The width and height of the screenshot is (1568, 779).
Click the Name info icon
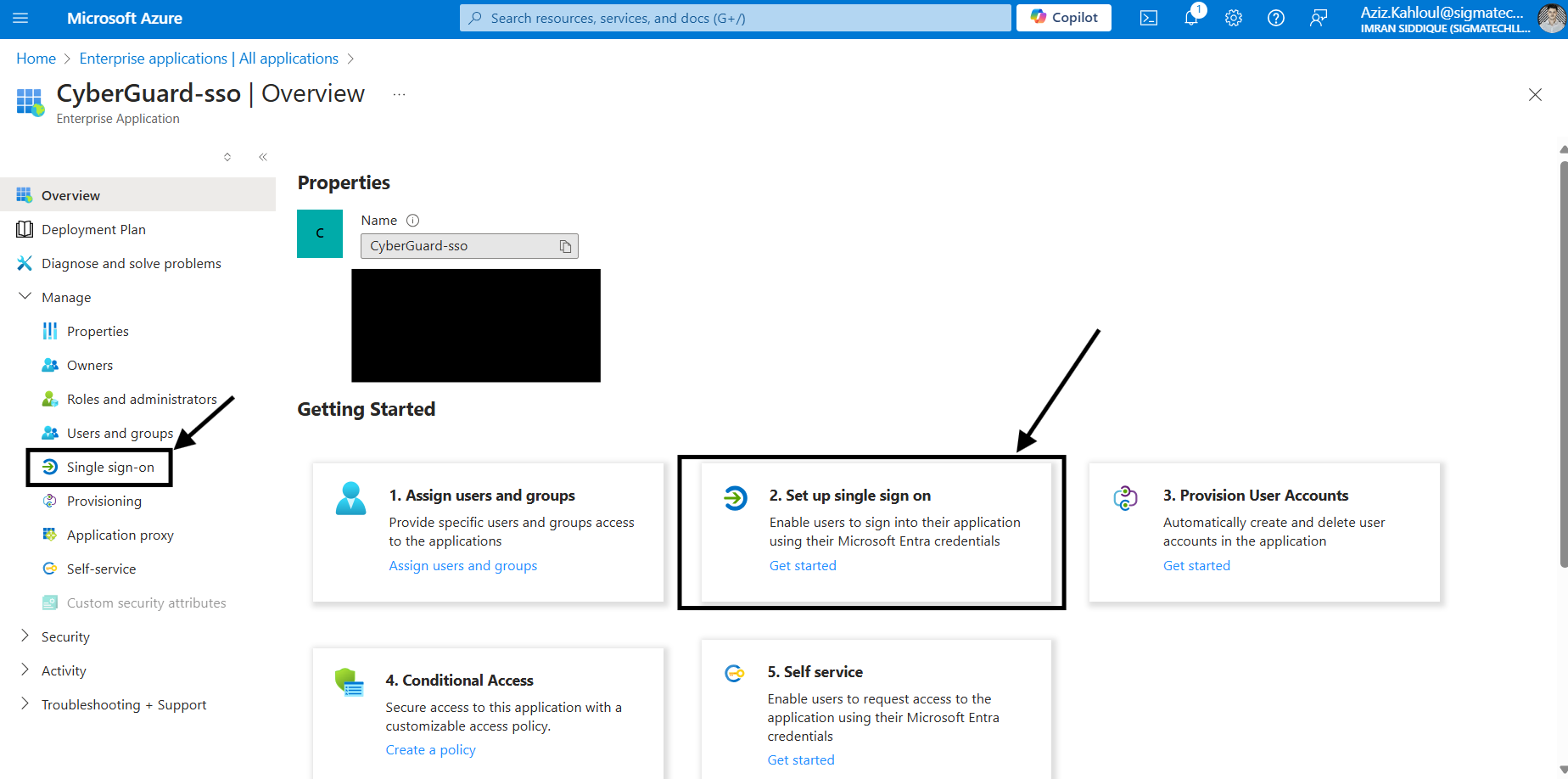click(413, 221)
